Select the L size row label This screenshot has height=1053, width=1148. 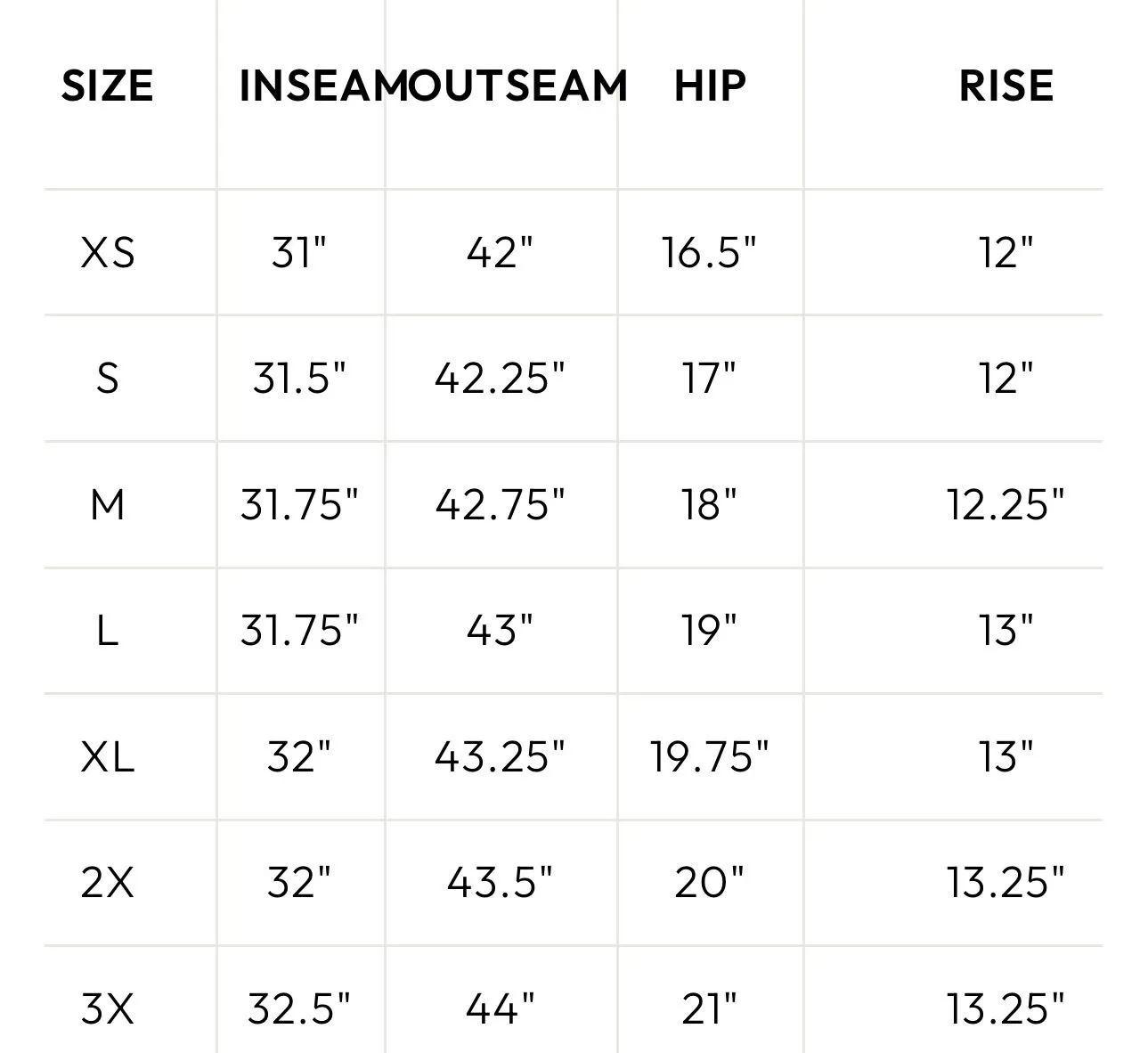[107, 631]
